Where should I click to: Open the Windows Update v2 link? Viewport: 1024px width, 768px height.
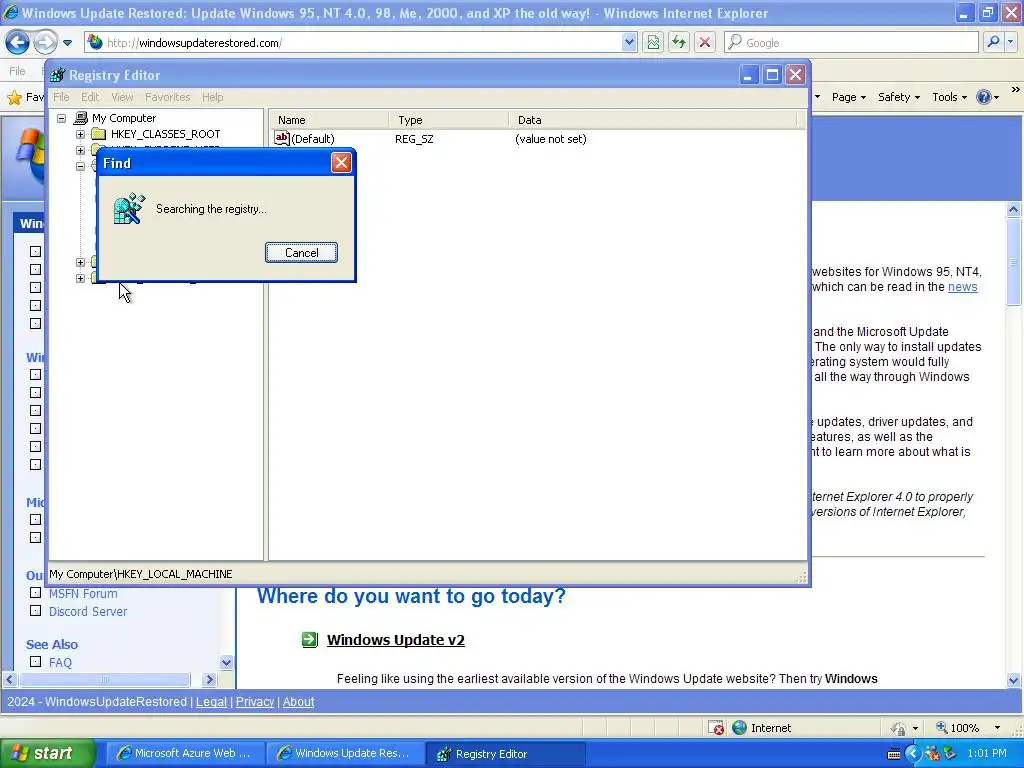click(x=396, y=640)
